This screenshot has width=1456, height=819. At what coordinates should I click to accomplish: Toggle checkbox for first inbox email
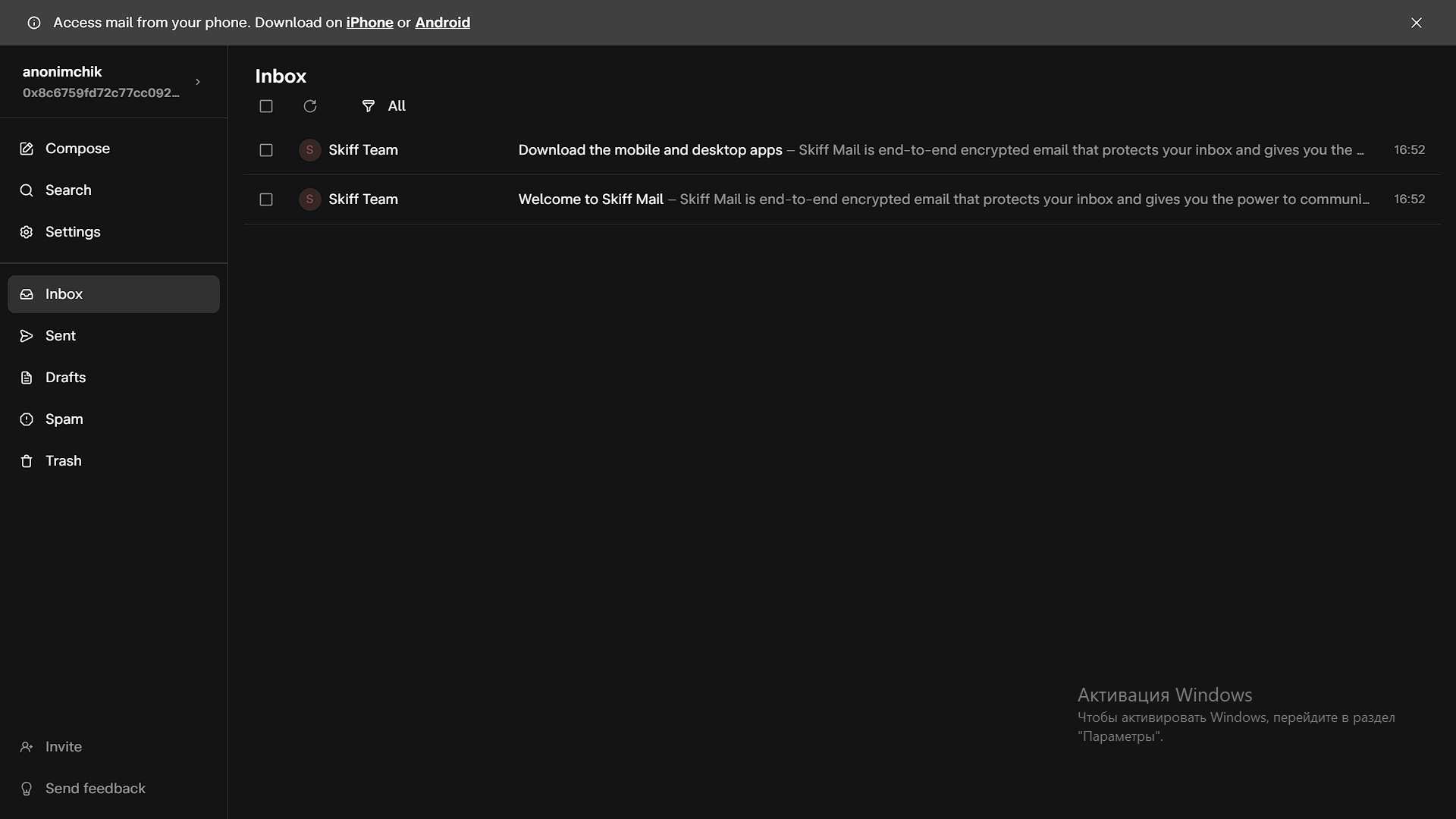click(265, 150)
